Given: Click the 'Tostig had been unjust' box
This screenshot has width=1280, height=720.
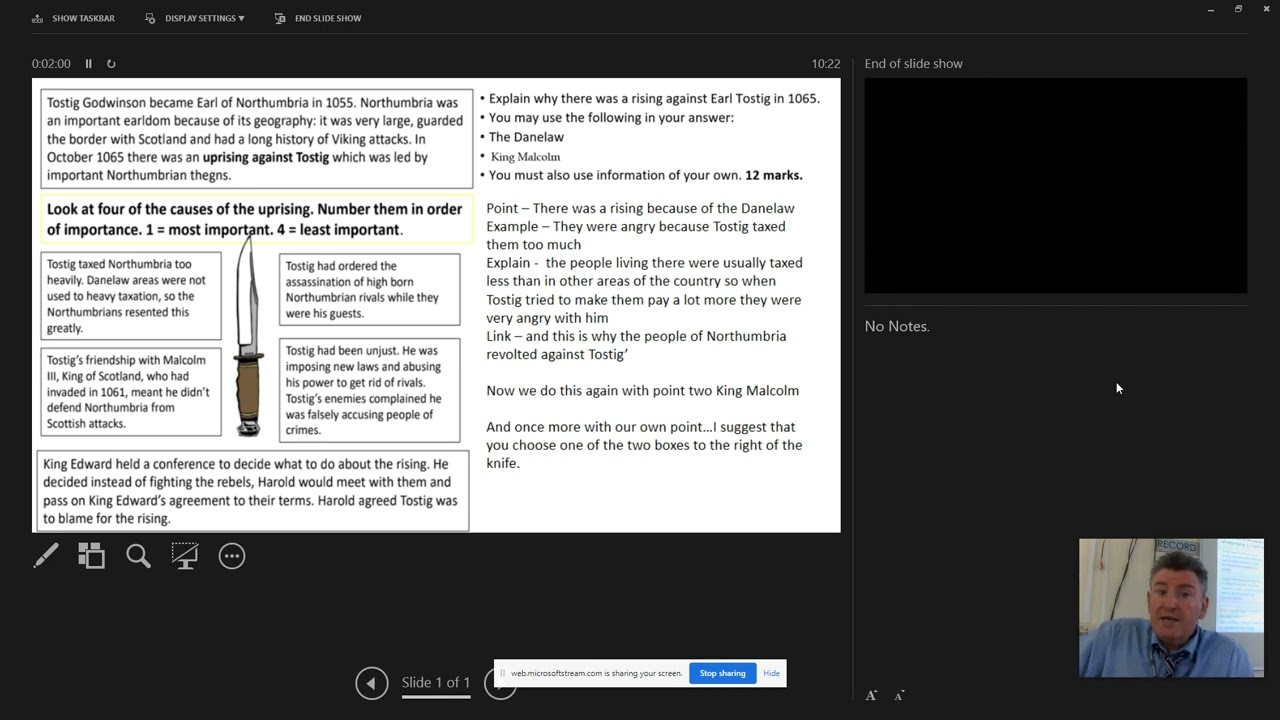Looking at the screenshot, I should coord(370,390).
